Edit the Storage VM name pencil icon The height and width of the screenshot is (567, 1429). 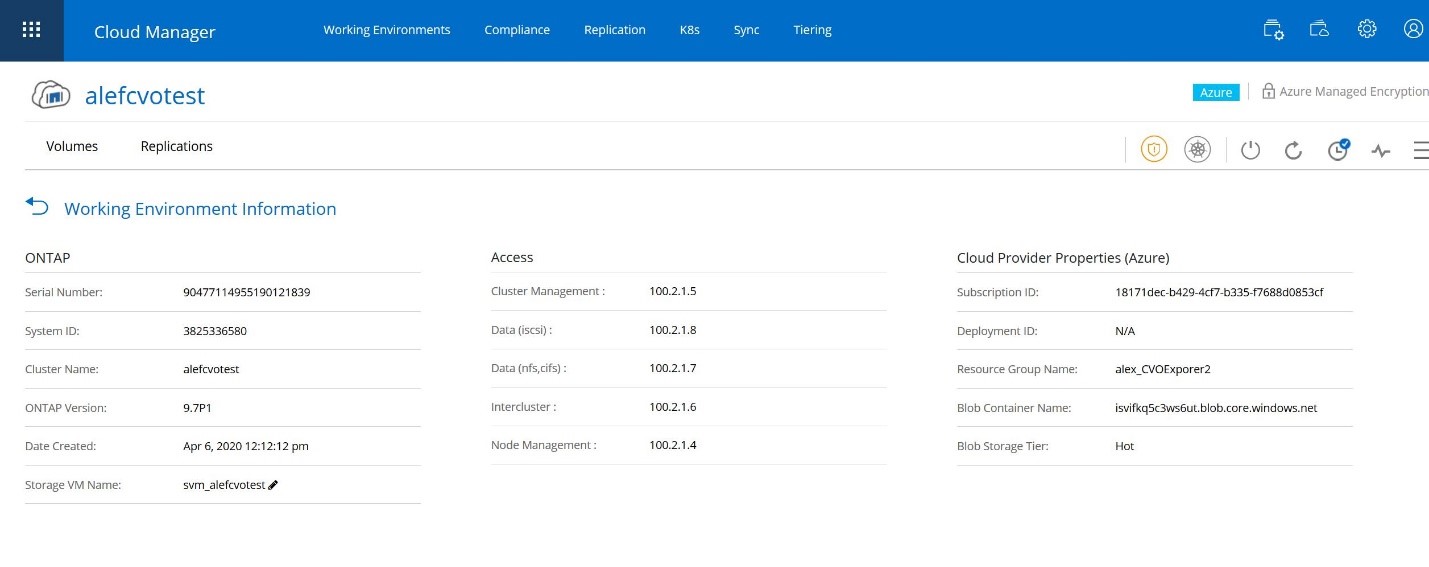coord(273,484)
